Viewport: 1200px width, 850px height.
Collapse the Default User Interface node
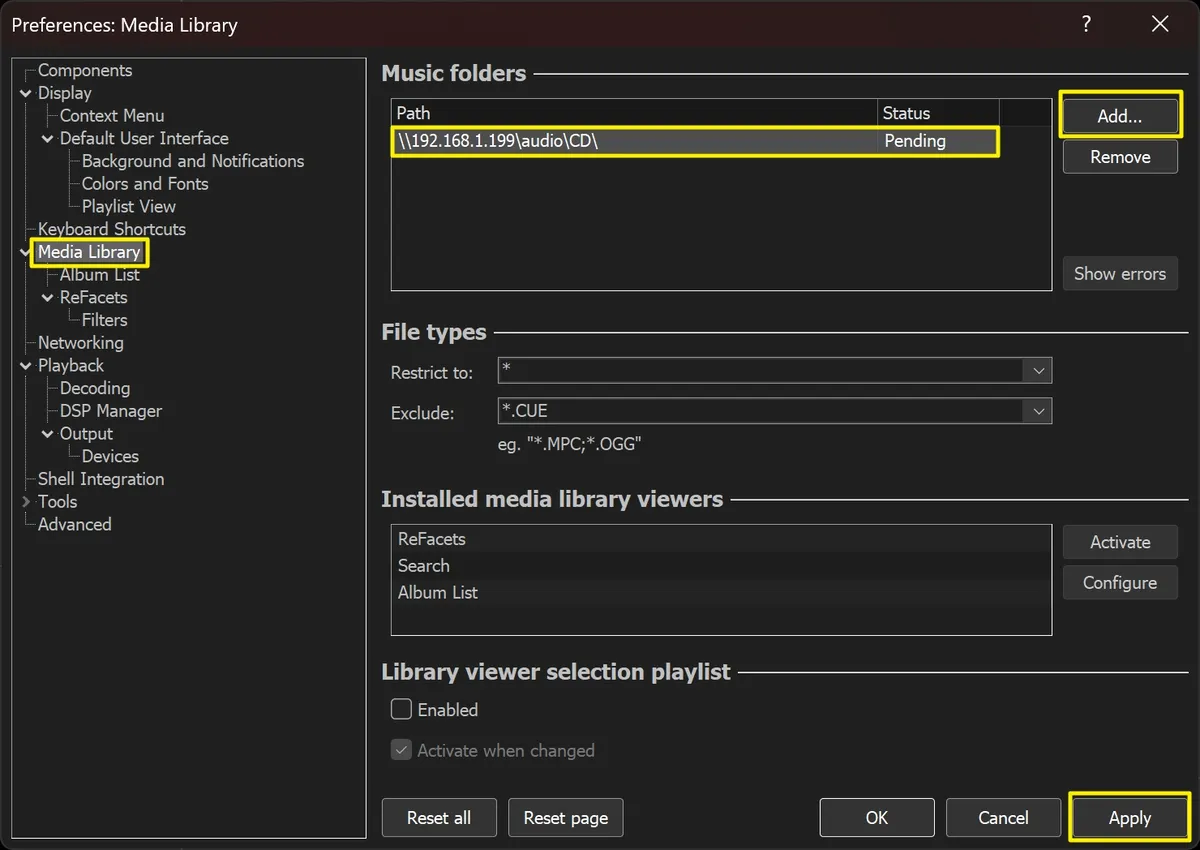48,139
